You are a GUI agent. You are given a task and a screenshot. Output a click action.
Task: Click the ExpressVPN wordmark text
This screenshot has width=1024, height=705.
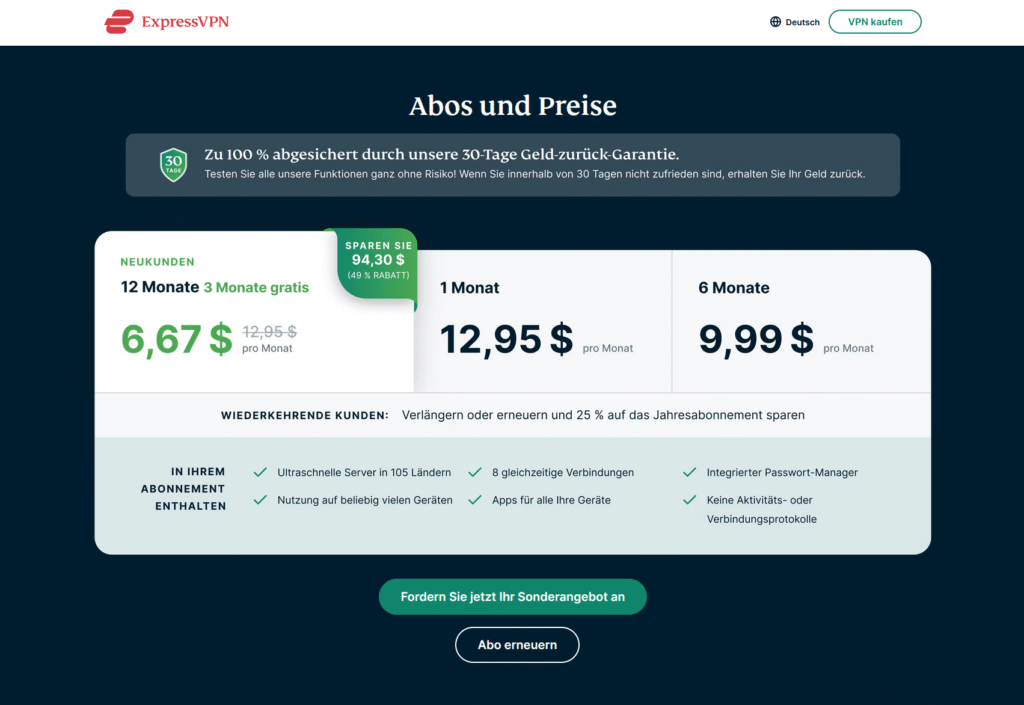(x=185, y=22)
